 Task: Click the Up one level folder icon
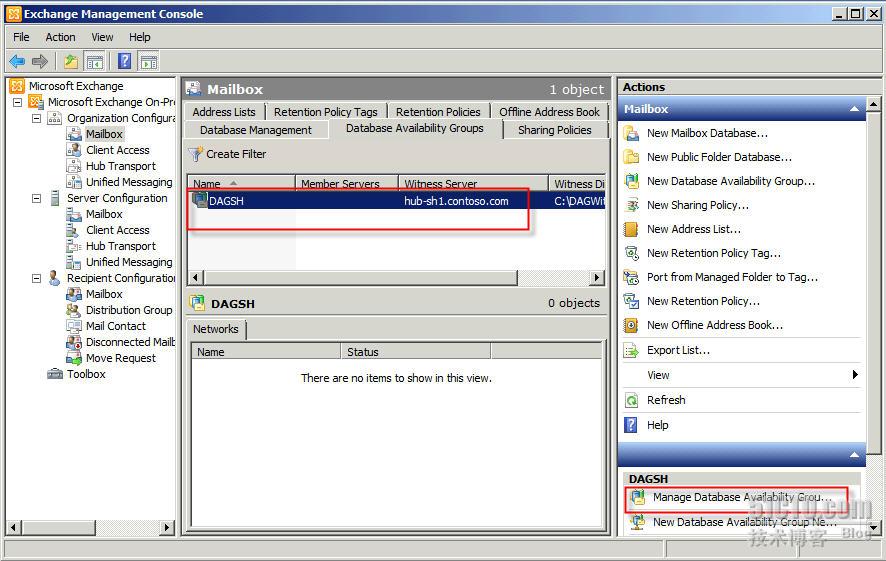(x=71, y=61)
